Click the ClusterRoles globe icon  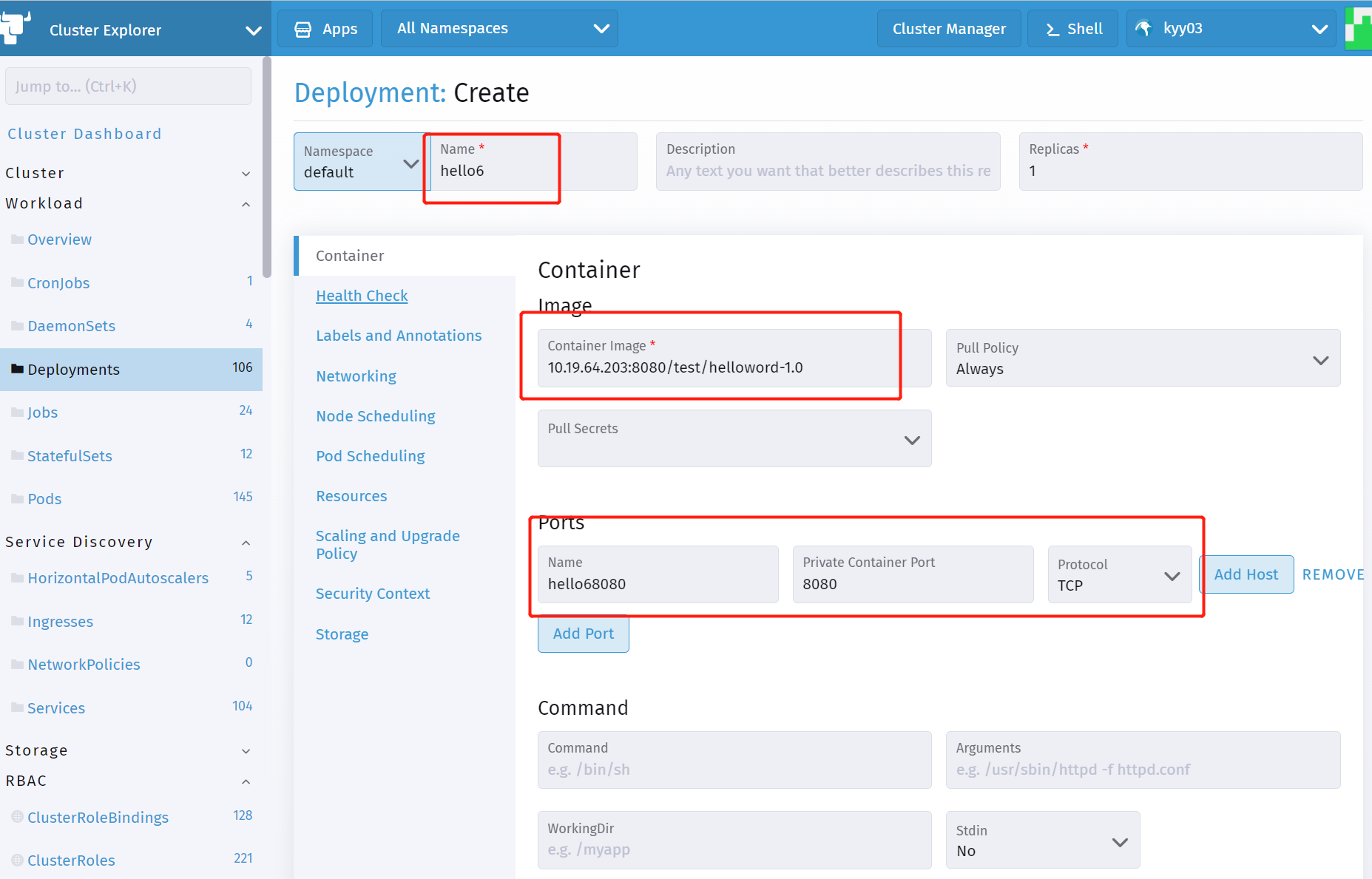(x=18, y=860)
